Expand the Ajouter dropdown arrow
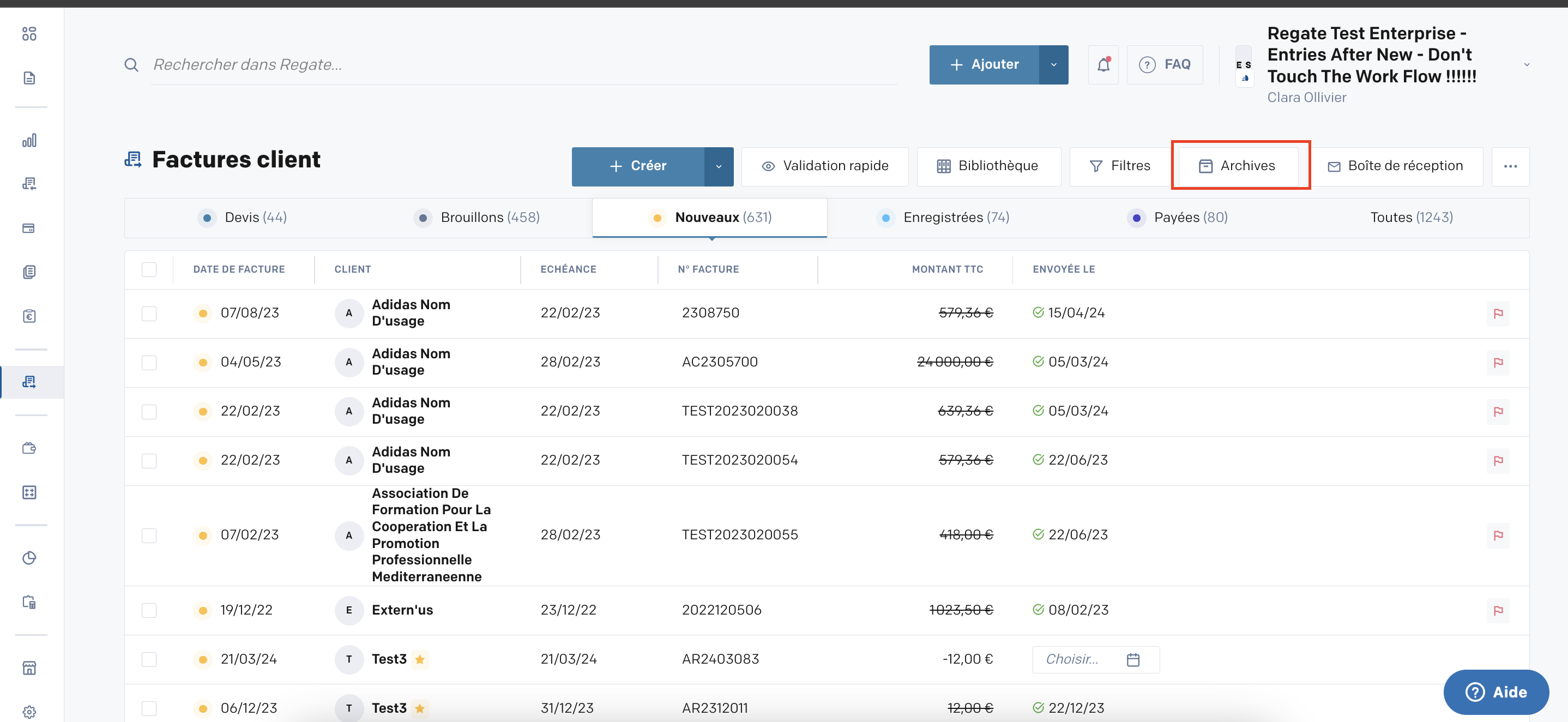The height and width of the screenshot is (722, 1568). (1054, 64)
